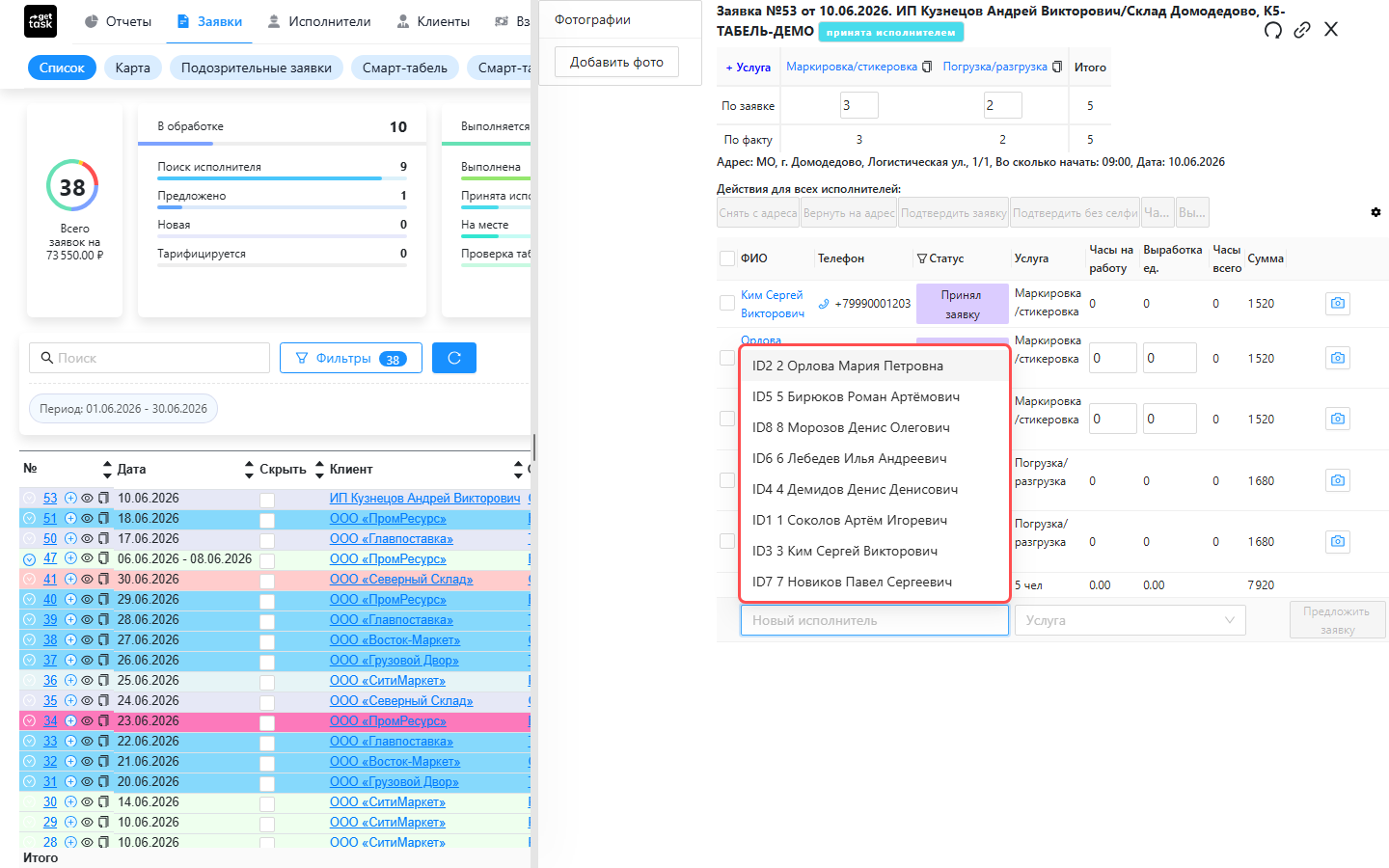Choose ID7 Новиков Павел Сергеевич from list
1389x868 pixels.
click(x=875, y=582)
